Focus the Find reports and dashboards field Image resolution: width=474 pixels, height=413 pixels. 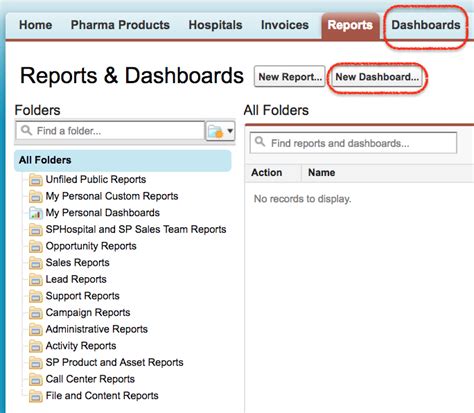pos(353,143)
